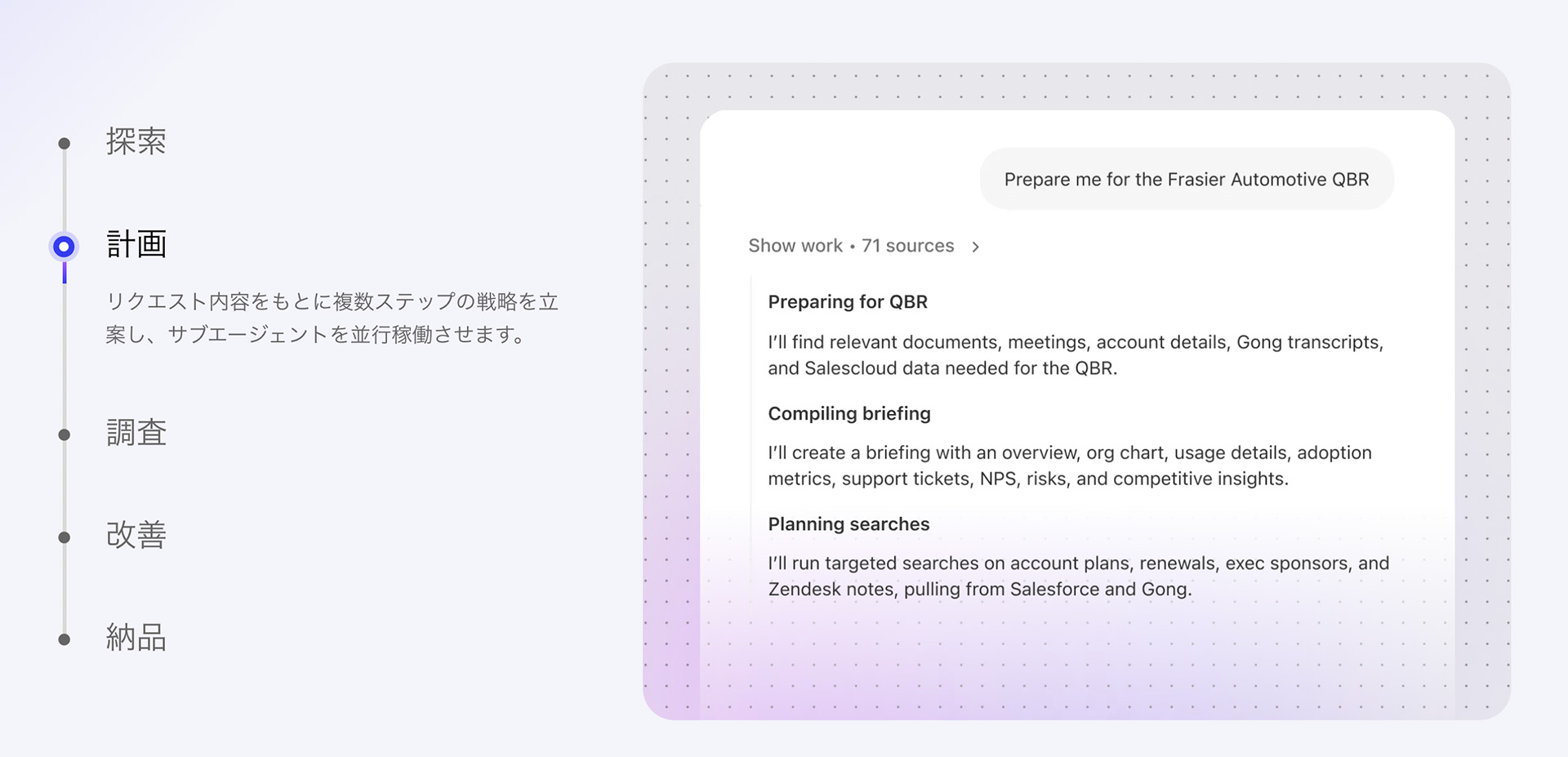Open the 71 sources list

[907, 246]
